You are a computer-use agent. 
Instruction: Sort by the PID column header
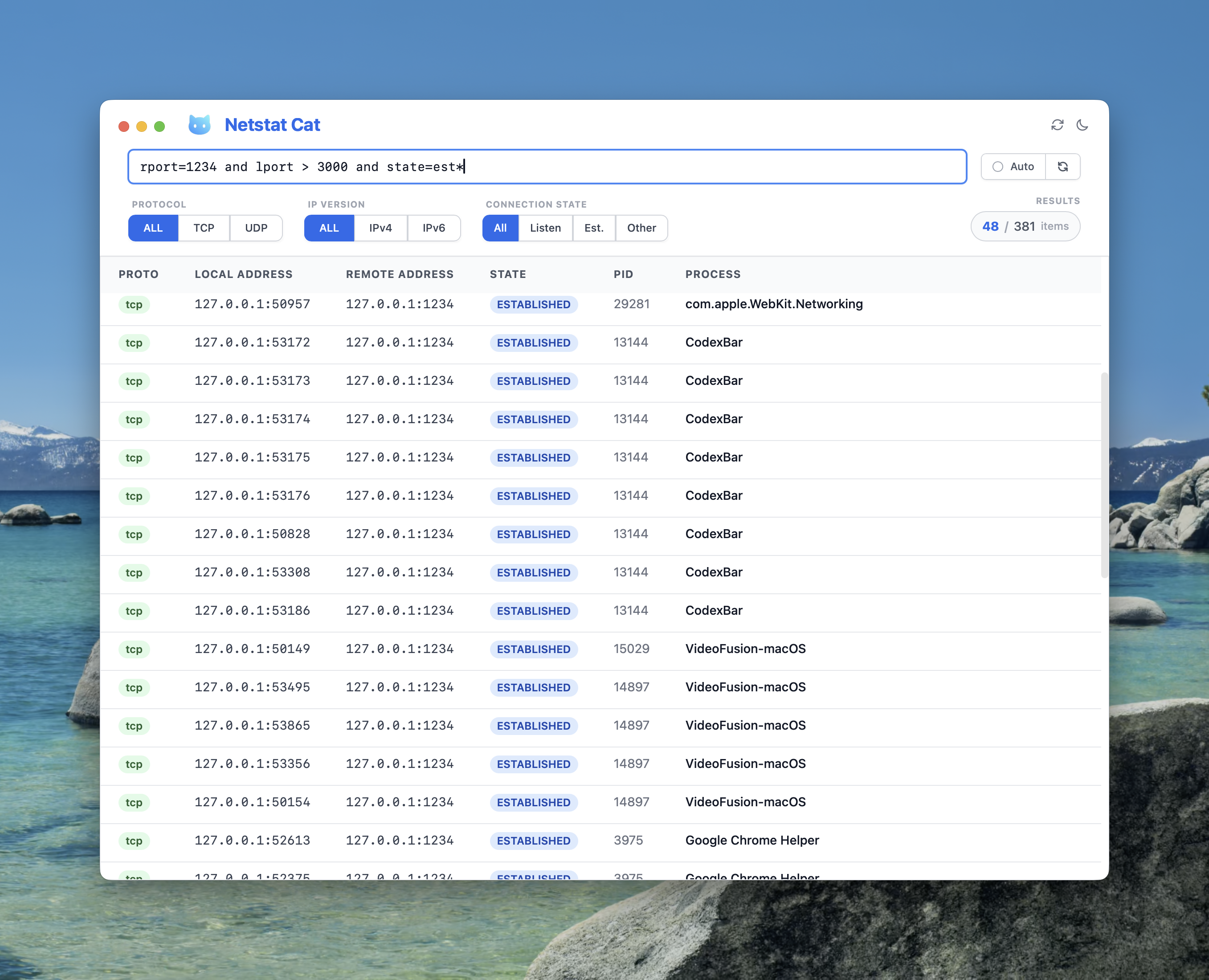[x=623, y=274]
